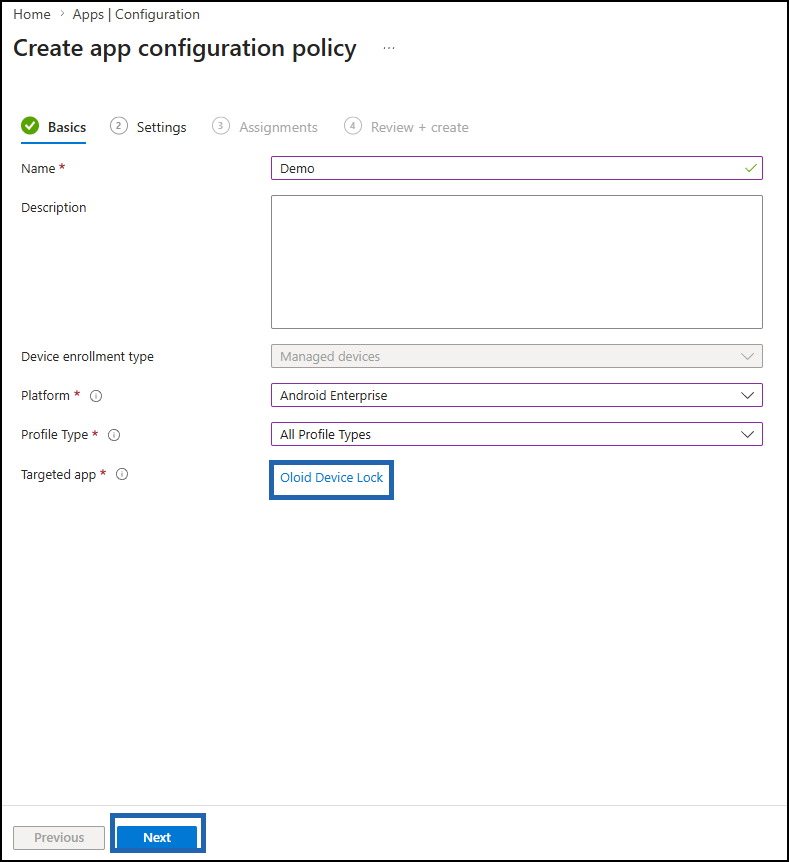Screen dimensions: 789x862
Task: Click the step 3 circle icon
Action: 221,126
